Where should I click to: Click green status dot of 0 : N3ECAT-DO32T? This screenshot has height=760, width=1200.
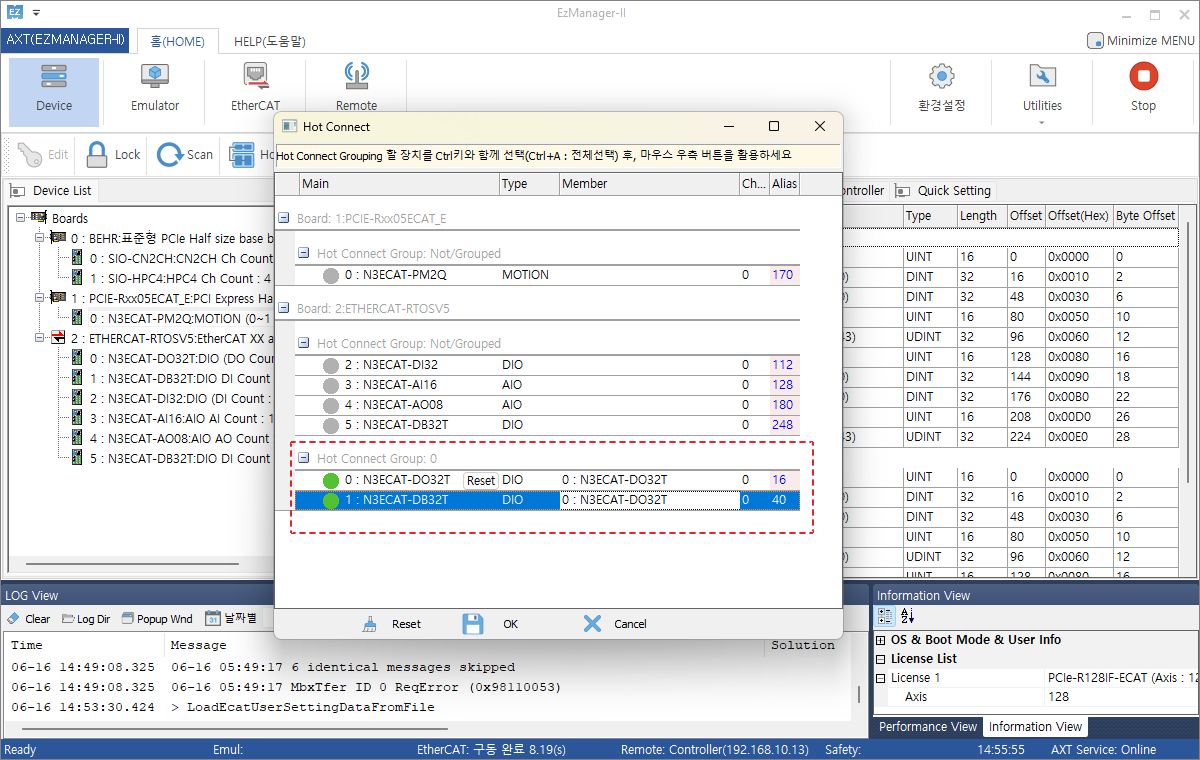pyautogui.click(x=331, y=481)
